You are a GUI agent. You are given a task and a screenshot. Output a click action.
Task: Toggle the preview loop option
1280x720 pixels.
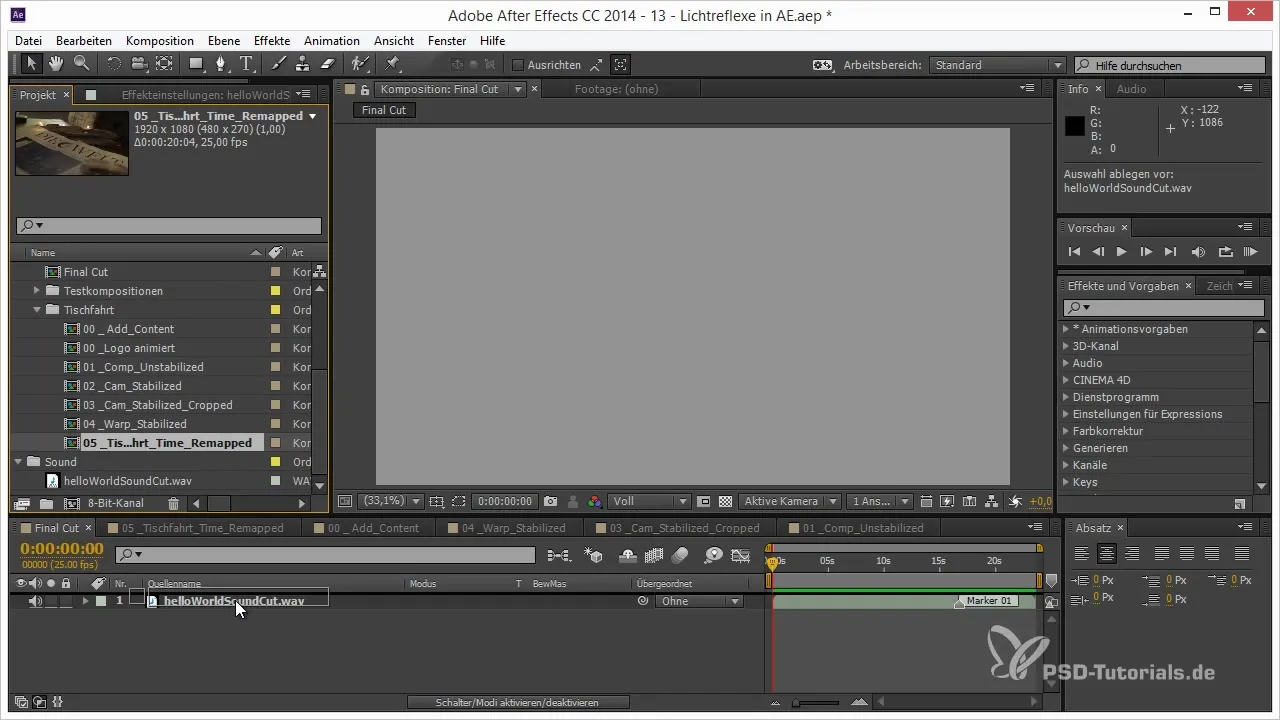point(1226,252)
